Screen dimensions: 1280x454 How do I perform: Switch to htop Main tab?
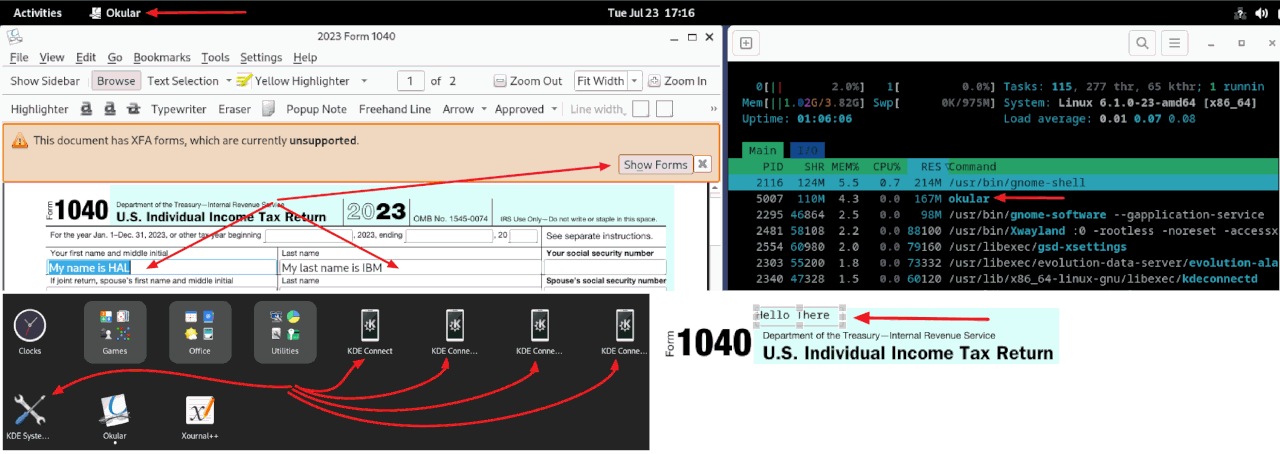tap(762, 150)
